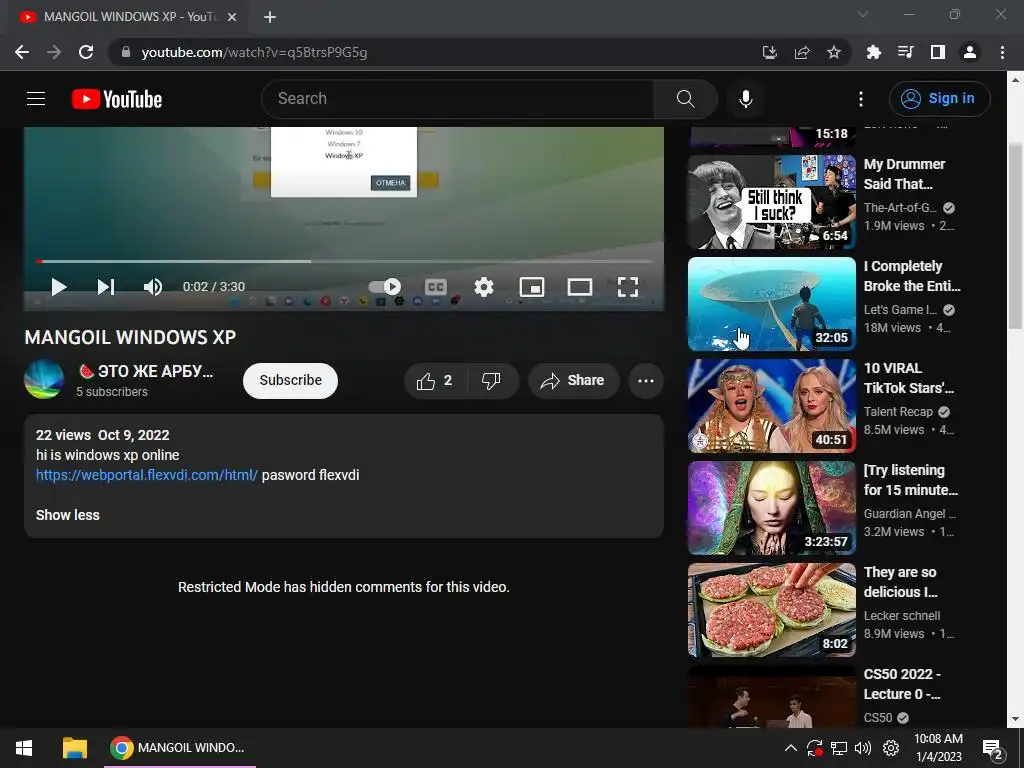Open notification center in taskbar
The width and height of the screenshot is (1024, 768).
pyautogui.click(x=993, y=748)
